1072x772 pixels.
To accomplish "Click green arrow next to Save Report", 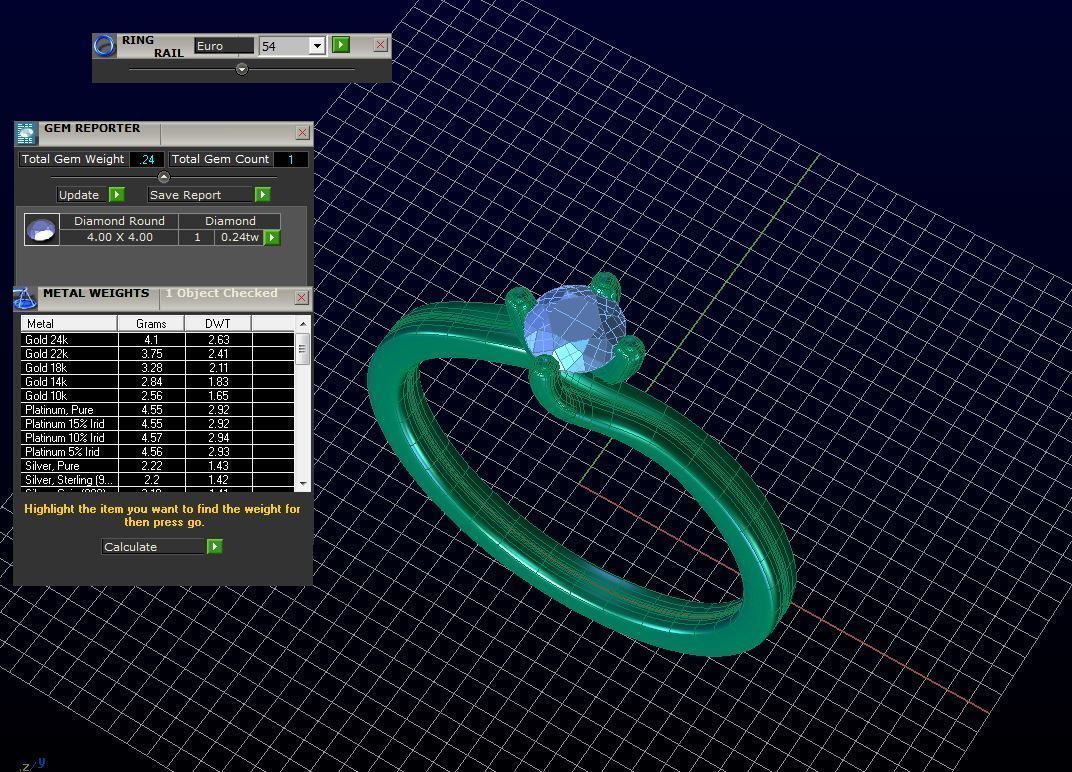I will coord(263,195).
